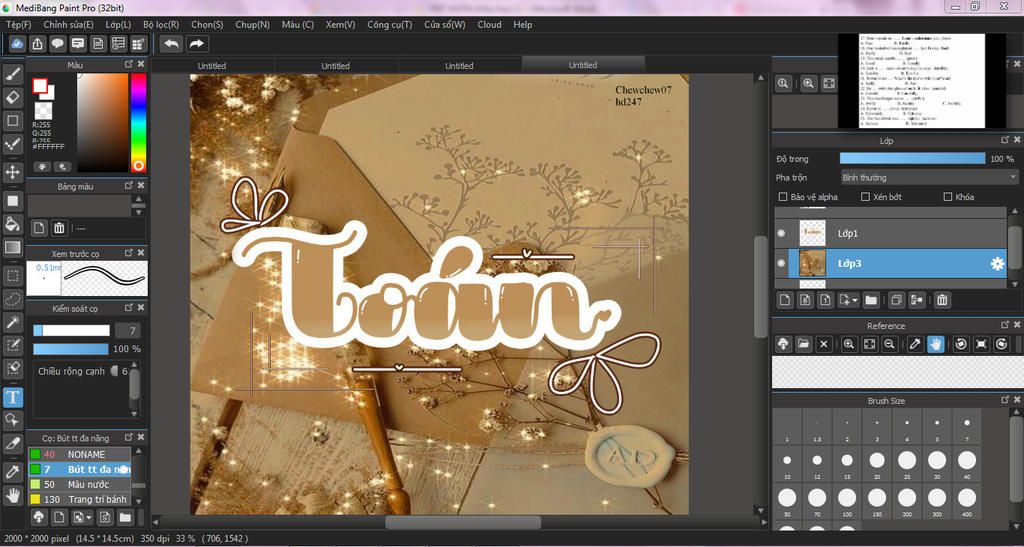Select transparent color swatch in Màu panel
The image size is (1024, 547).
point(43,110)
